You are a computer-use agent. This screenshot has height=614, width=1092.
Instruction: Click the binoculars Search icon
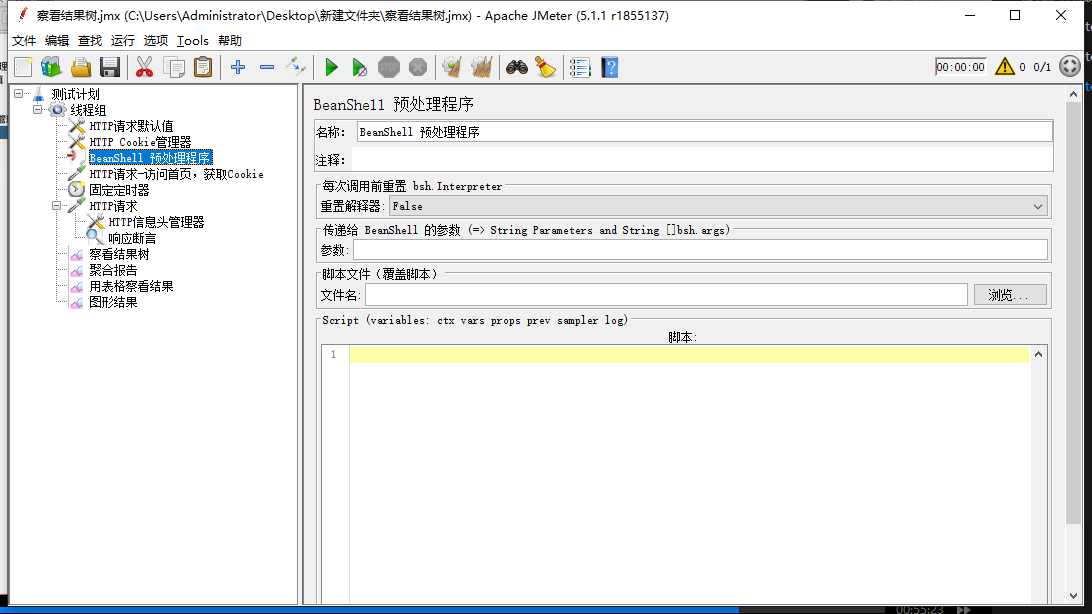pos(517,68)
